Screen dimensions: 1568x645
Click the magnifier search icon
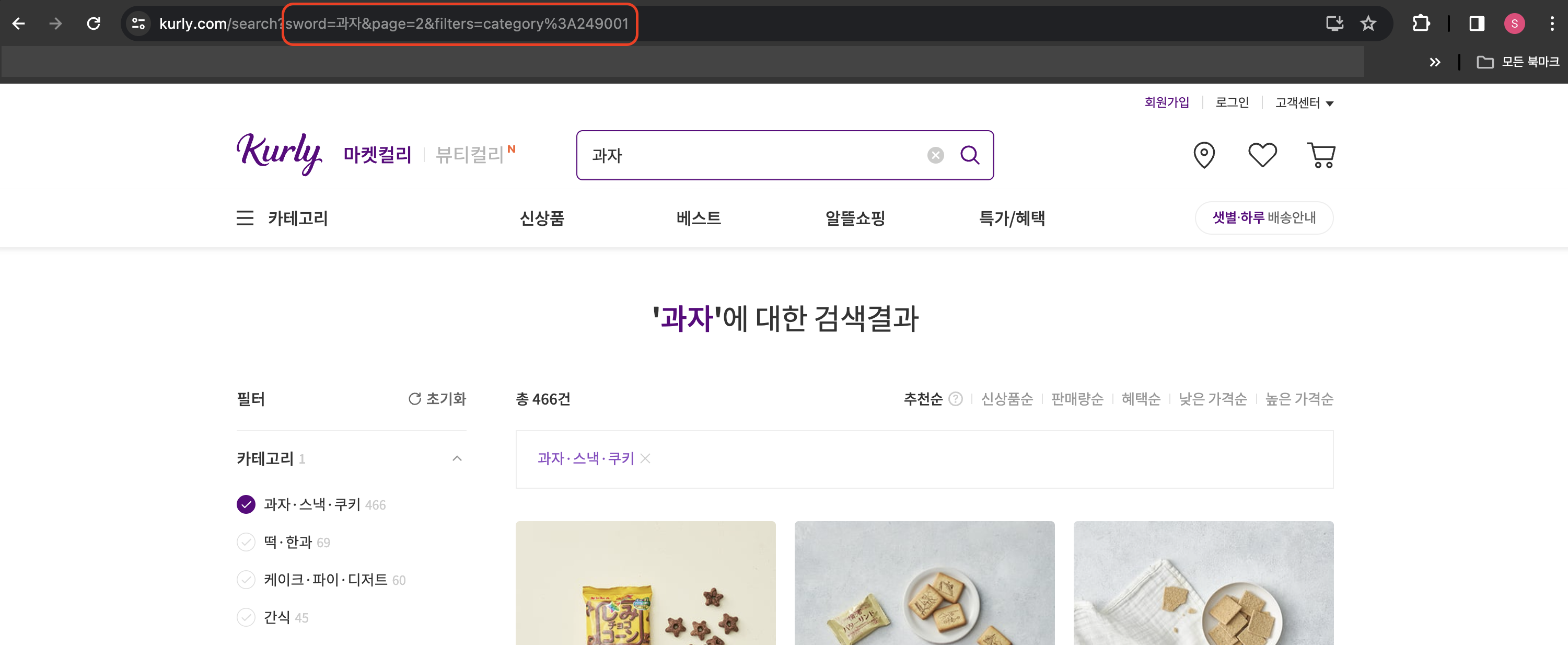970,155
